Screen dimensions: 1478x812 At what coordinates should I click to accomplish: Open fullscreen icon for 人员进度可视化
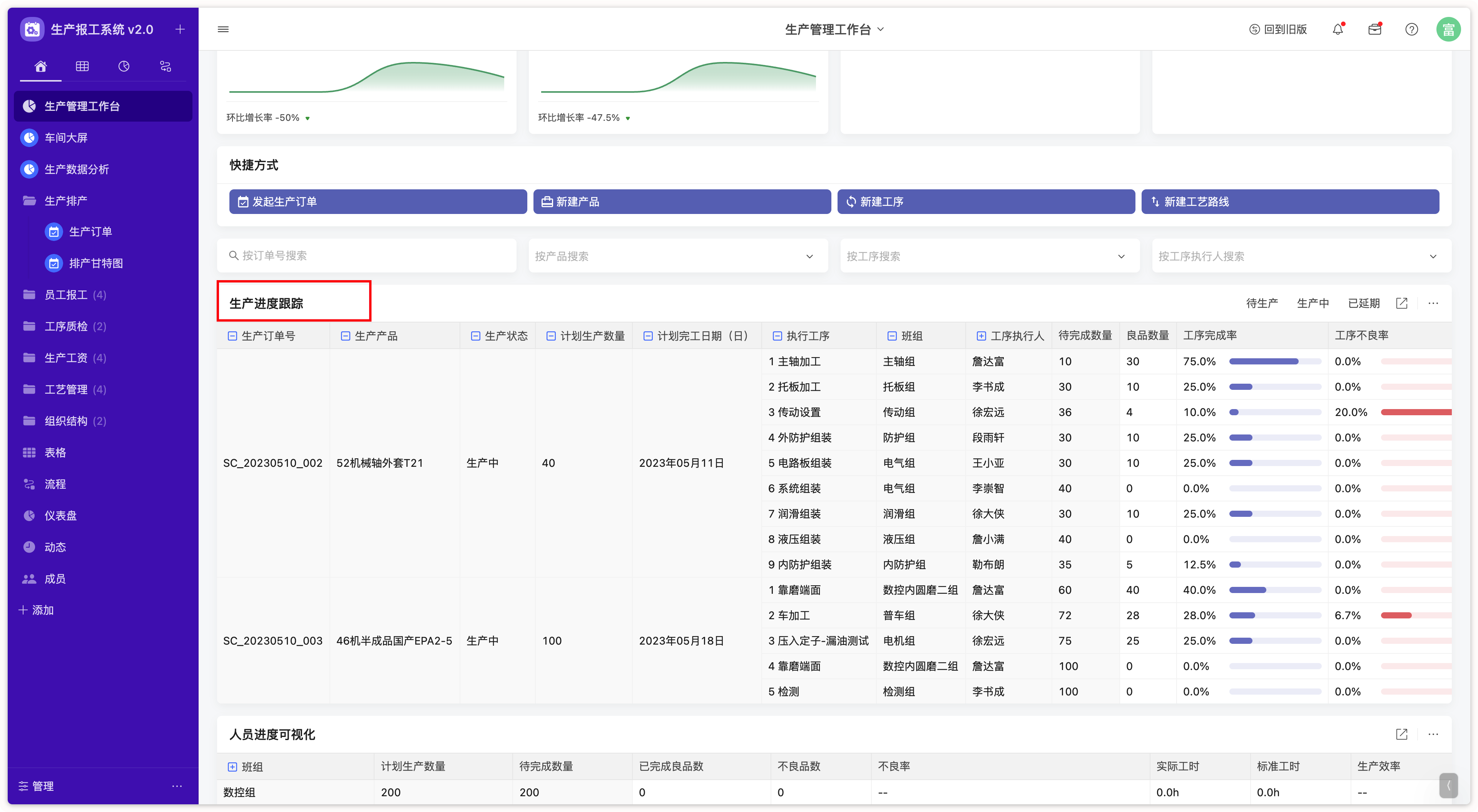click(1402, 734)
